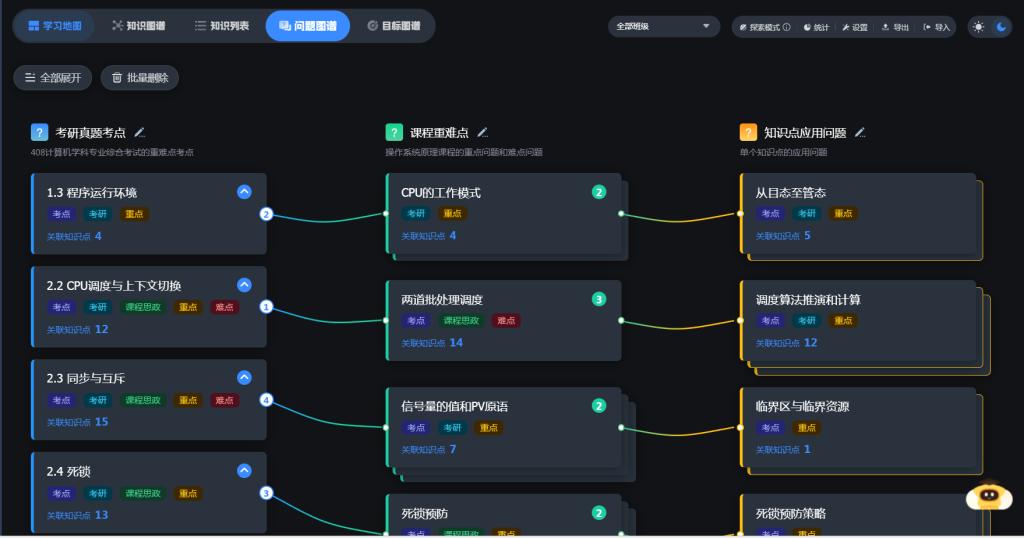This screenshot has height=538, width=1024.
Task: Click the 导入 import icon
Action: coord(936,27)
